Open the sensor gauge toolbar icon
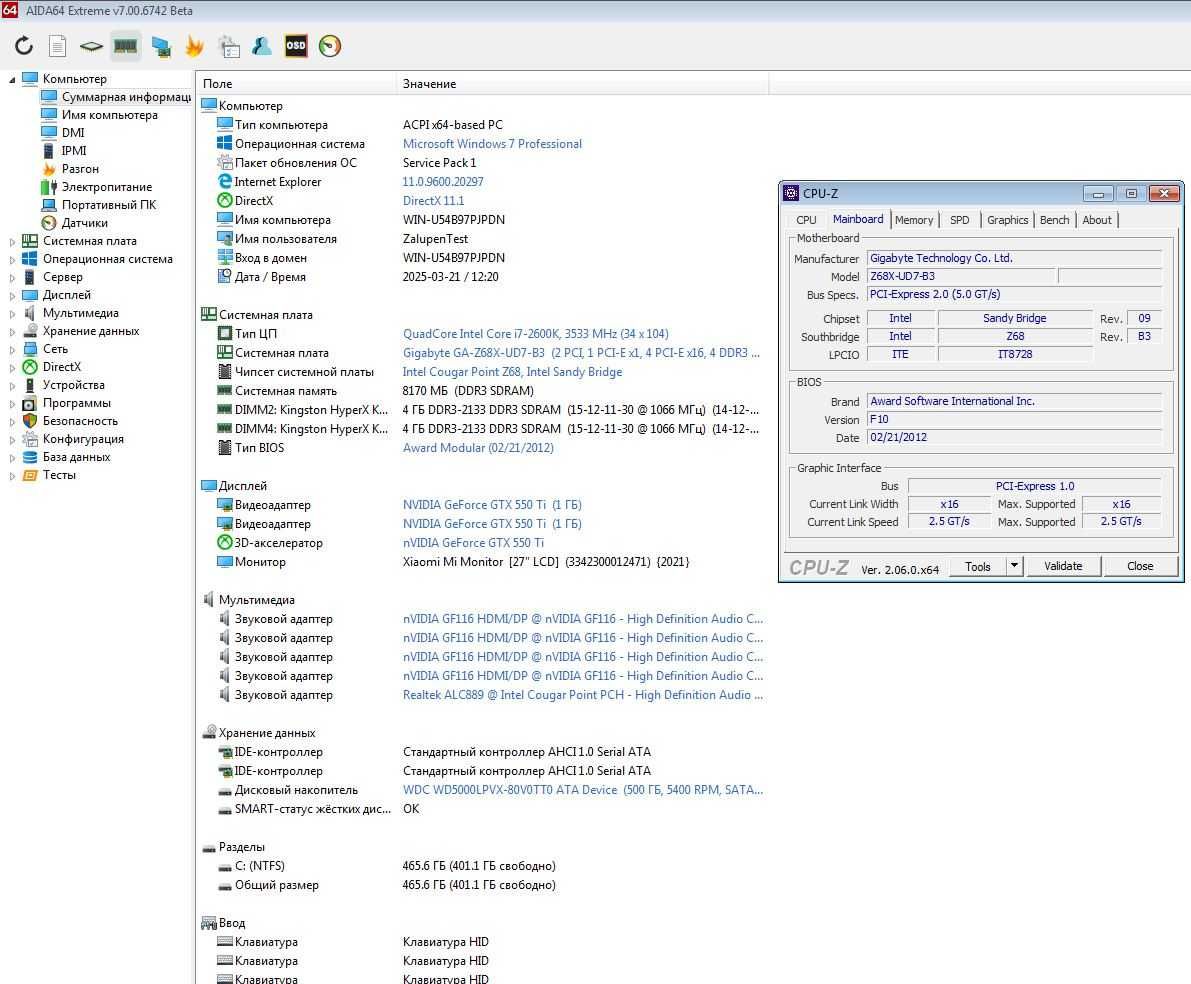 (x=330, y=46)
